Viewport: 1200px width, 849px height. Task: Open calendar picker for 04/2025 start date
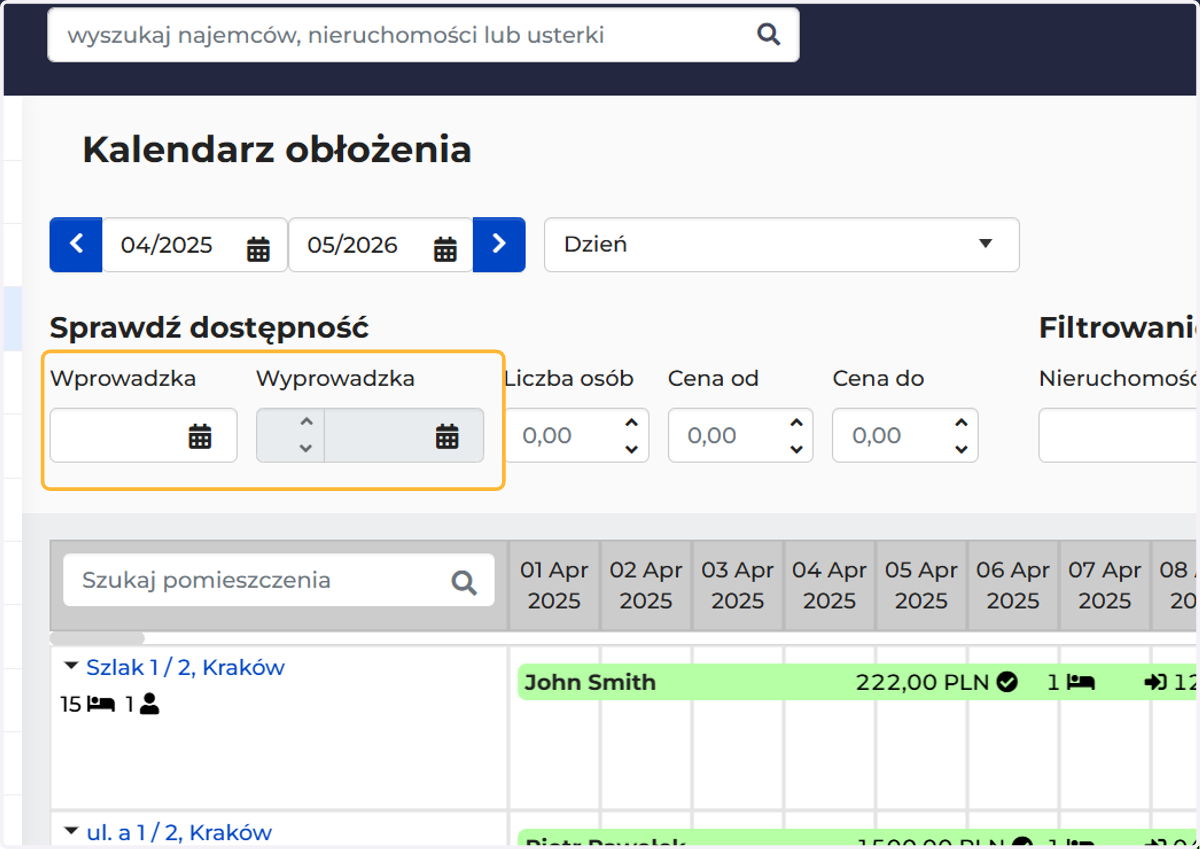(258, 249)
